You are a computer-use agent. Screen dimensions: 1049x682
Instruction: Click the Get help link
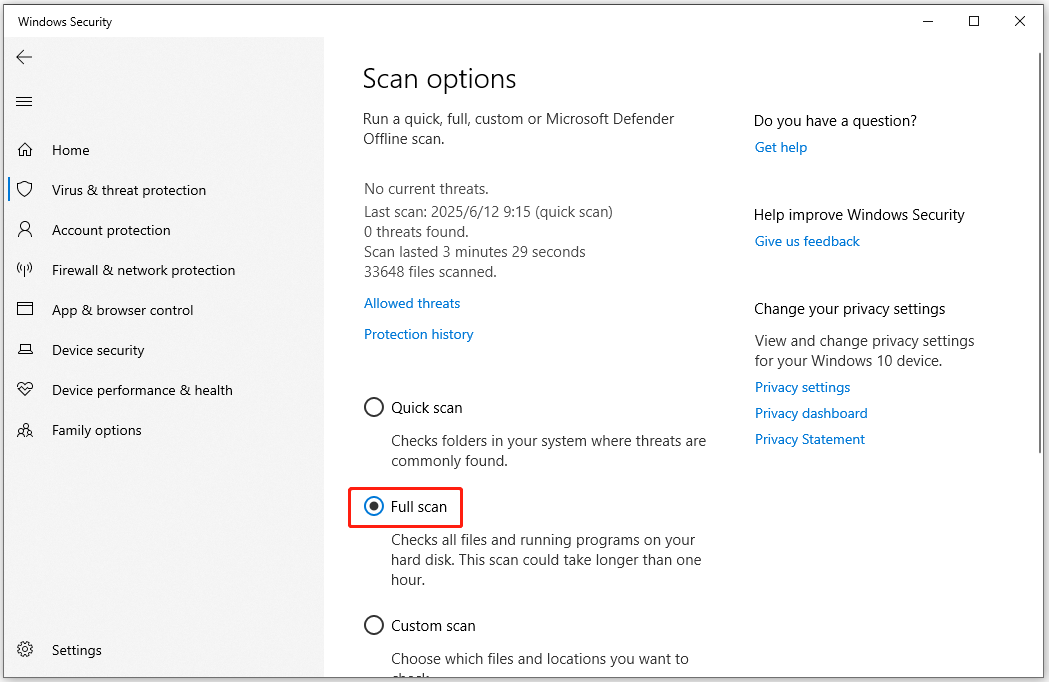(x=781, y=147)
